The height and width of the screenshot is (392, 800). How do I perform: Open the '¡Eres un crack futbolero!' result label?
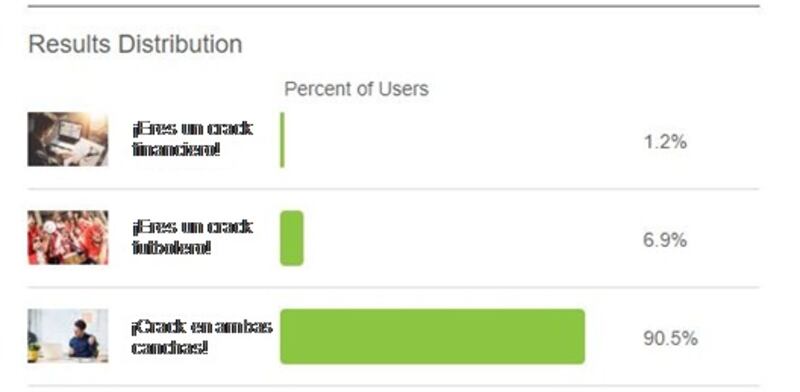192,237
